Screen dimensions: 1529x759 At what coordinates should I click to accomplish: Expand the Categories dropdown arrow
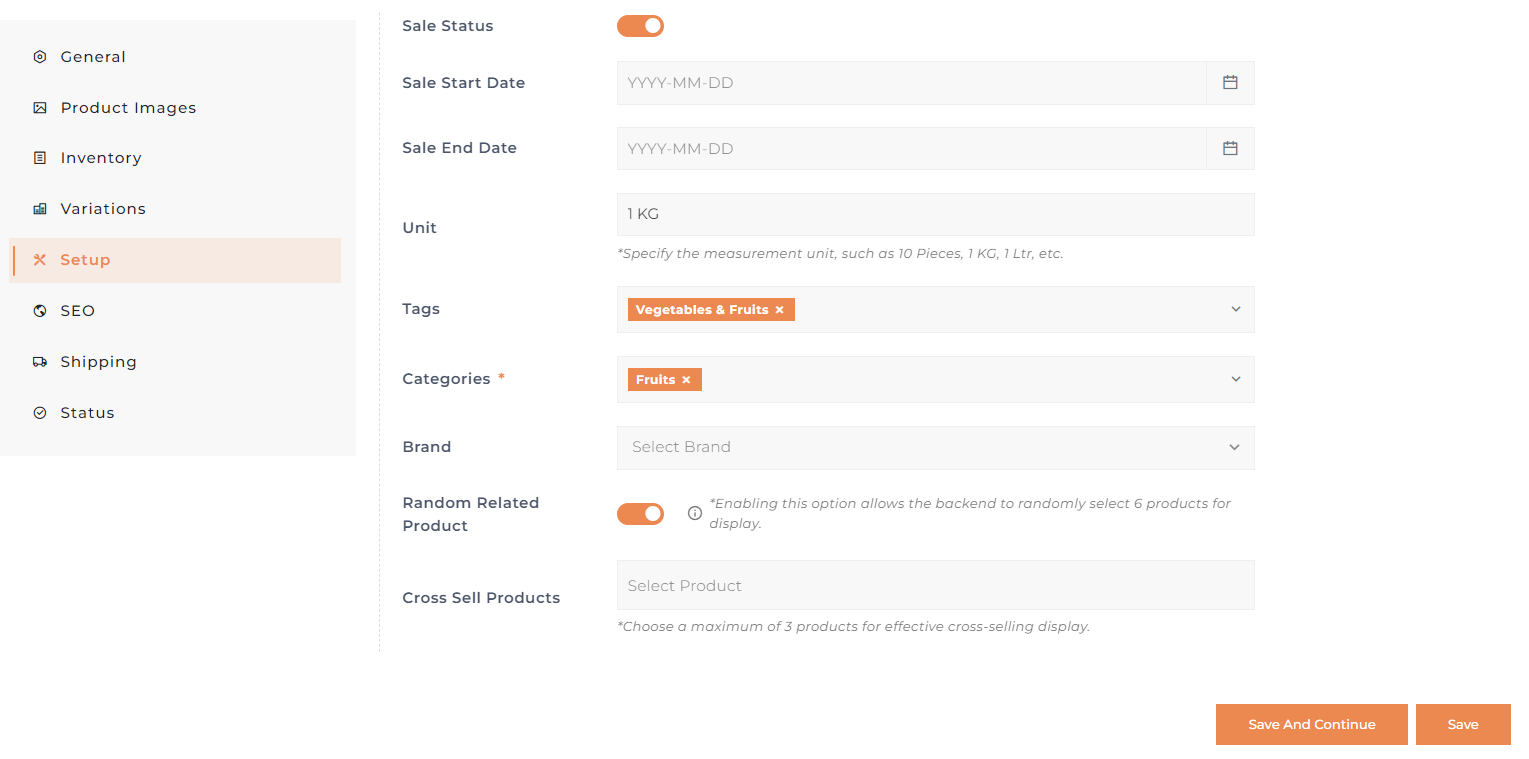1235,379
